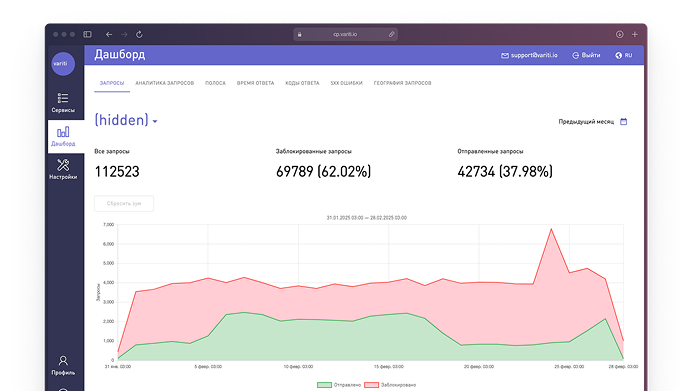693x391 pixels.
Task: Go forward with browser forward arrow
Action: pyautogui.click(x=124, y=34)
